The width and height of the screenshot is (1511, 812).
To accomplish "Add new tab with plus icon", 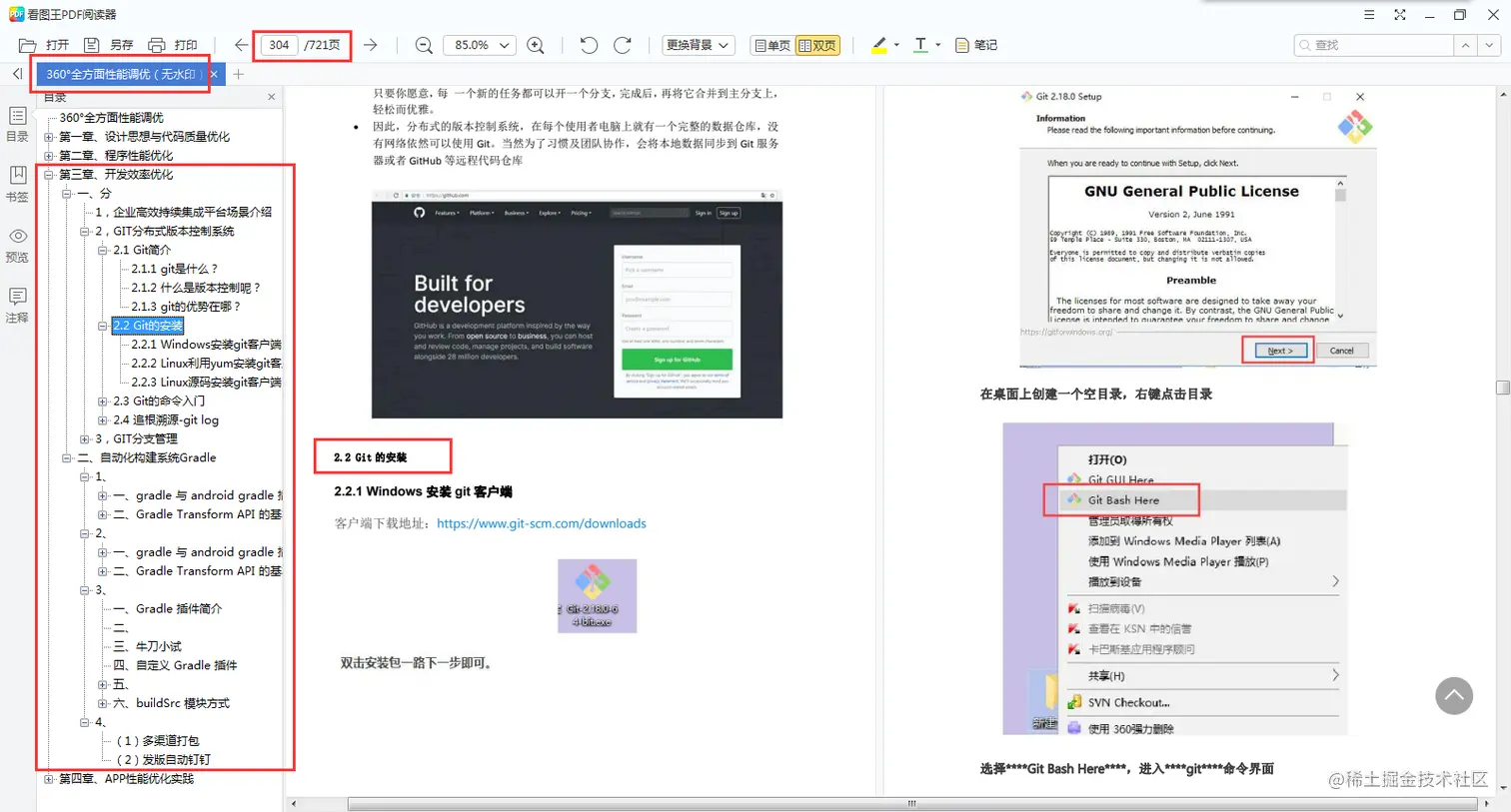I will point(238,74).
